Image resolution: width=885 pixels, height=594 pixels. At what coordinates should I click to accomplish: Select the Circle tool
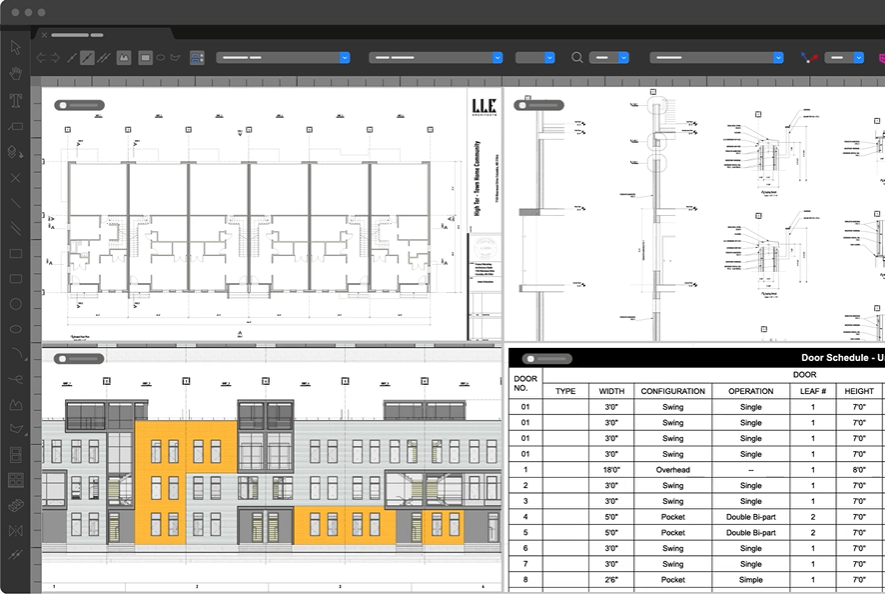point(15,304)
